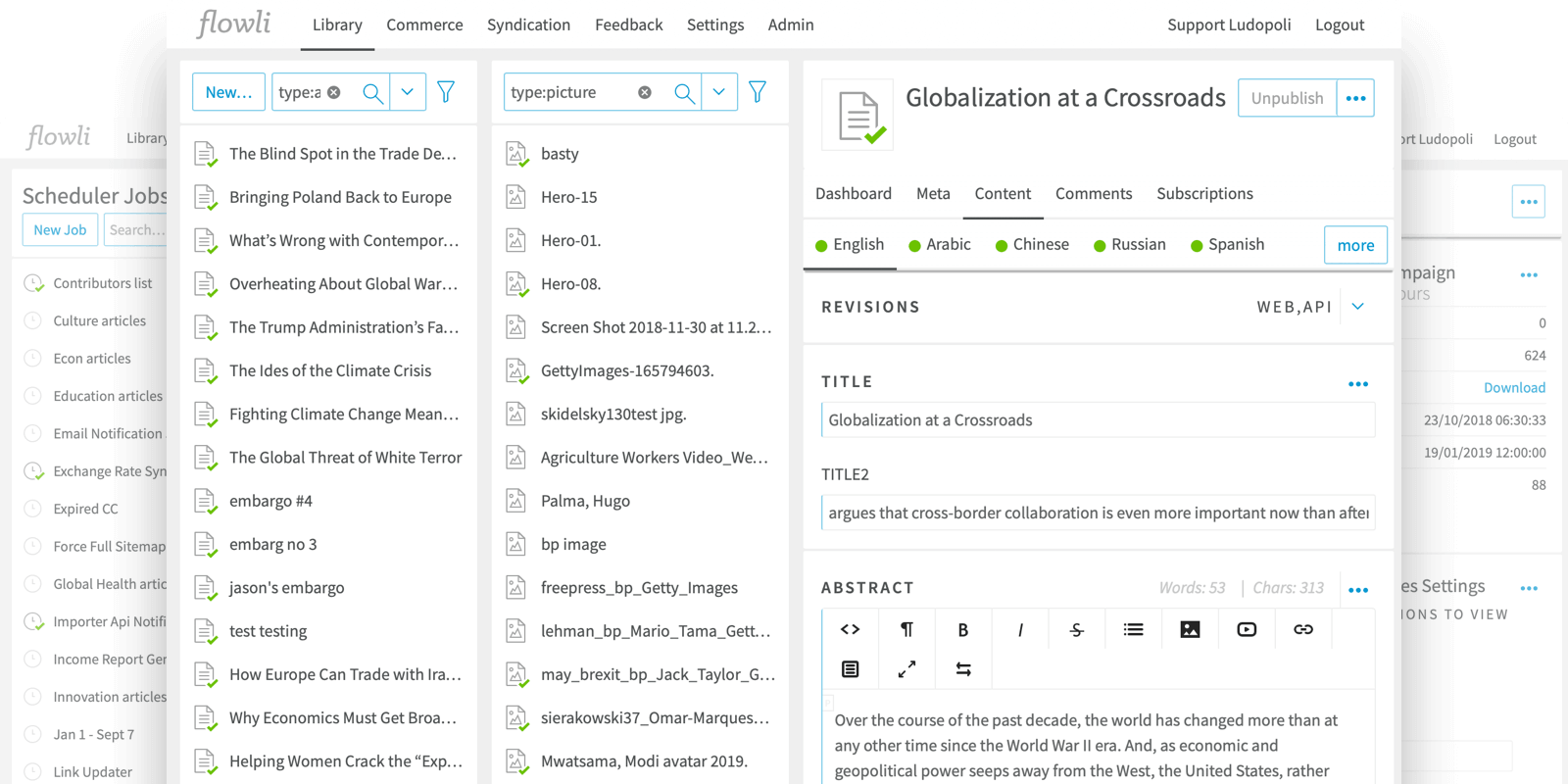
Task: Open the filter in the pictures panel
Action: (x=758, y=92)
